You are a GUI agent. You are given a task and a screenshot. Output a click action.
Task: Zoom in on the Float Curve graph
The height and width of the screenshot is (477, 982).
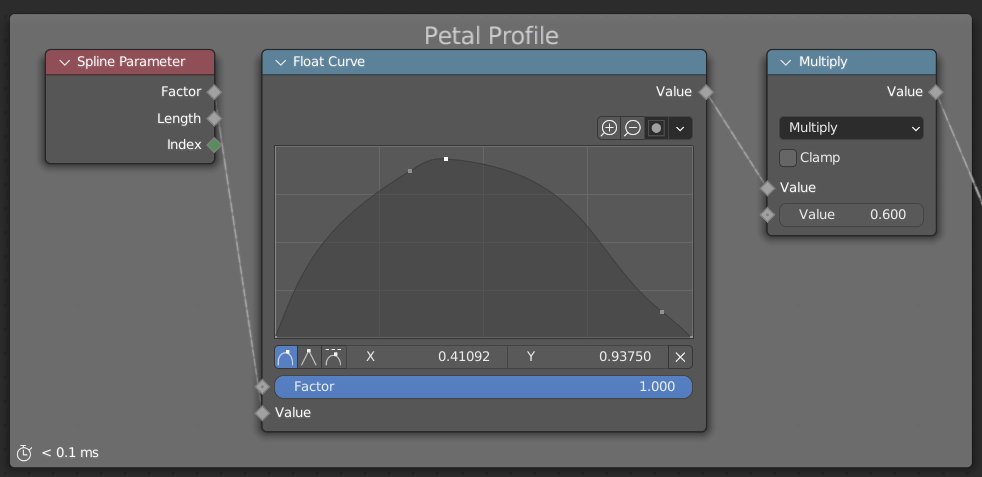[x=609, y=128]
